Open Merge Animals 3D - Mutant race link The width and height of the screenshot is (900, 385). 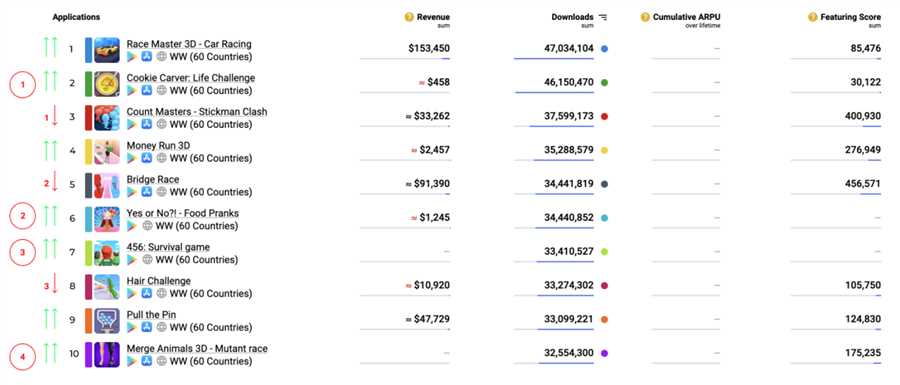coord(197,348)
